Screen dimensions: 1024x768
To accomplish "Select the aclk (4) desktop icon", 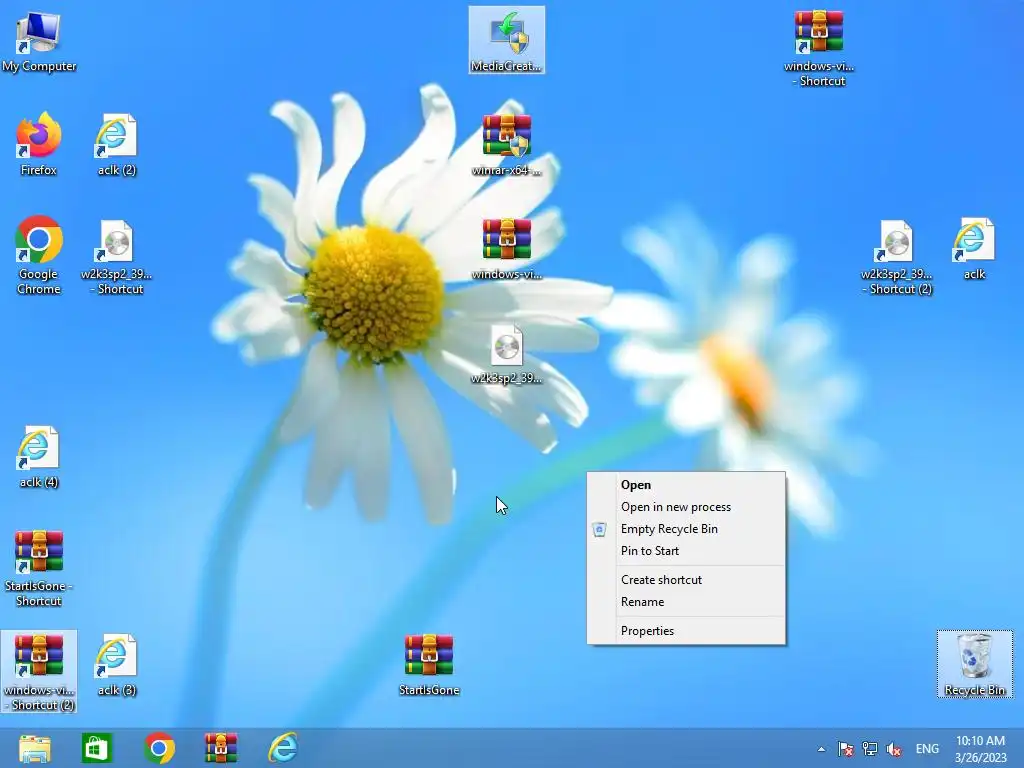I will (39, 456).
